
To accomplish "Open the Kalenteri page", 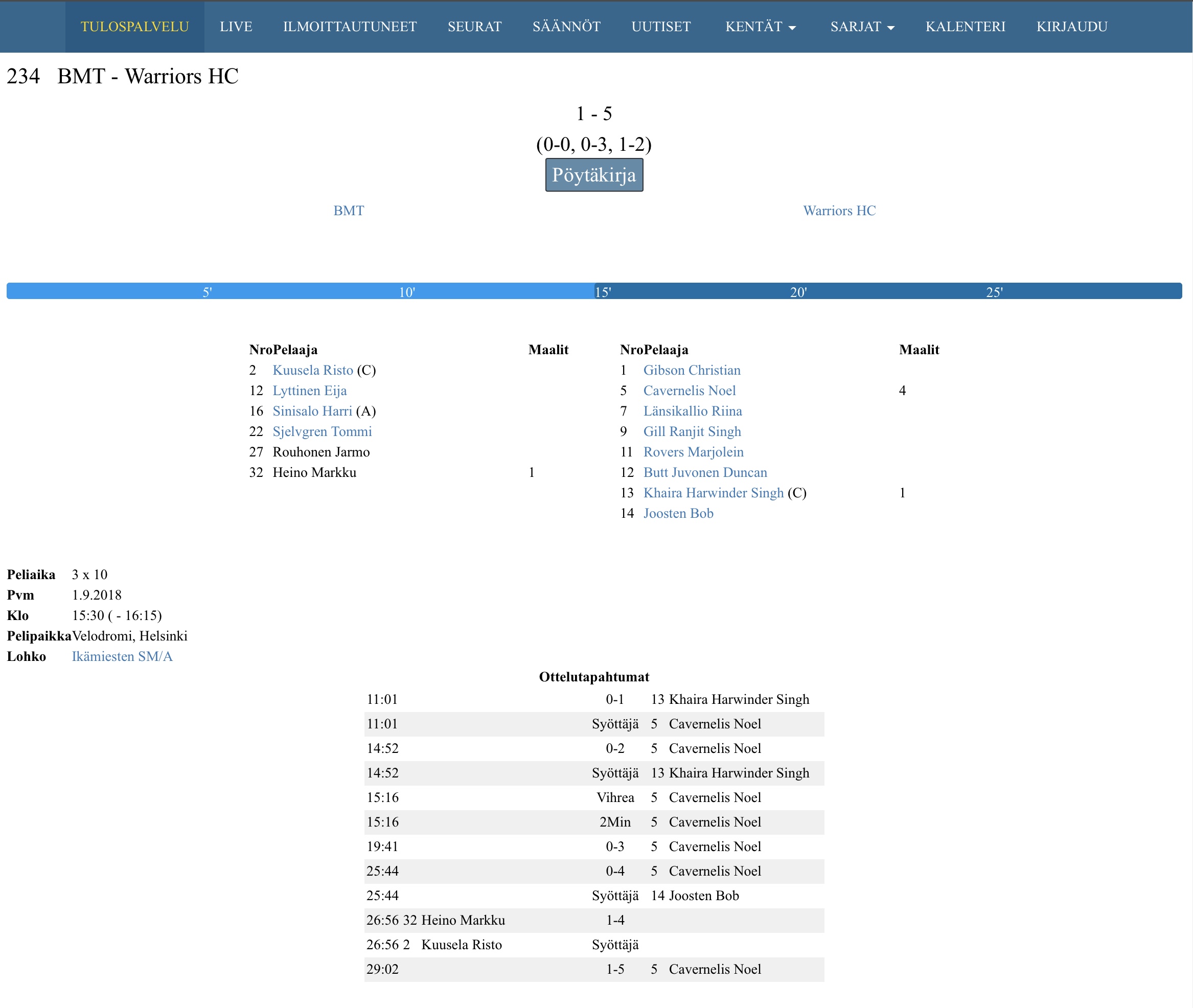I will 965,27.
